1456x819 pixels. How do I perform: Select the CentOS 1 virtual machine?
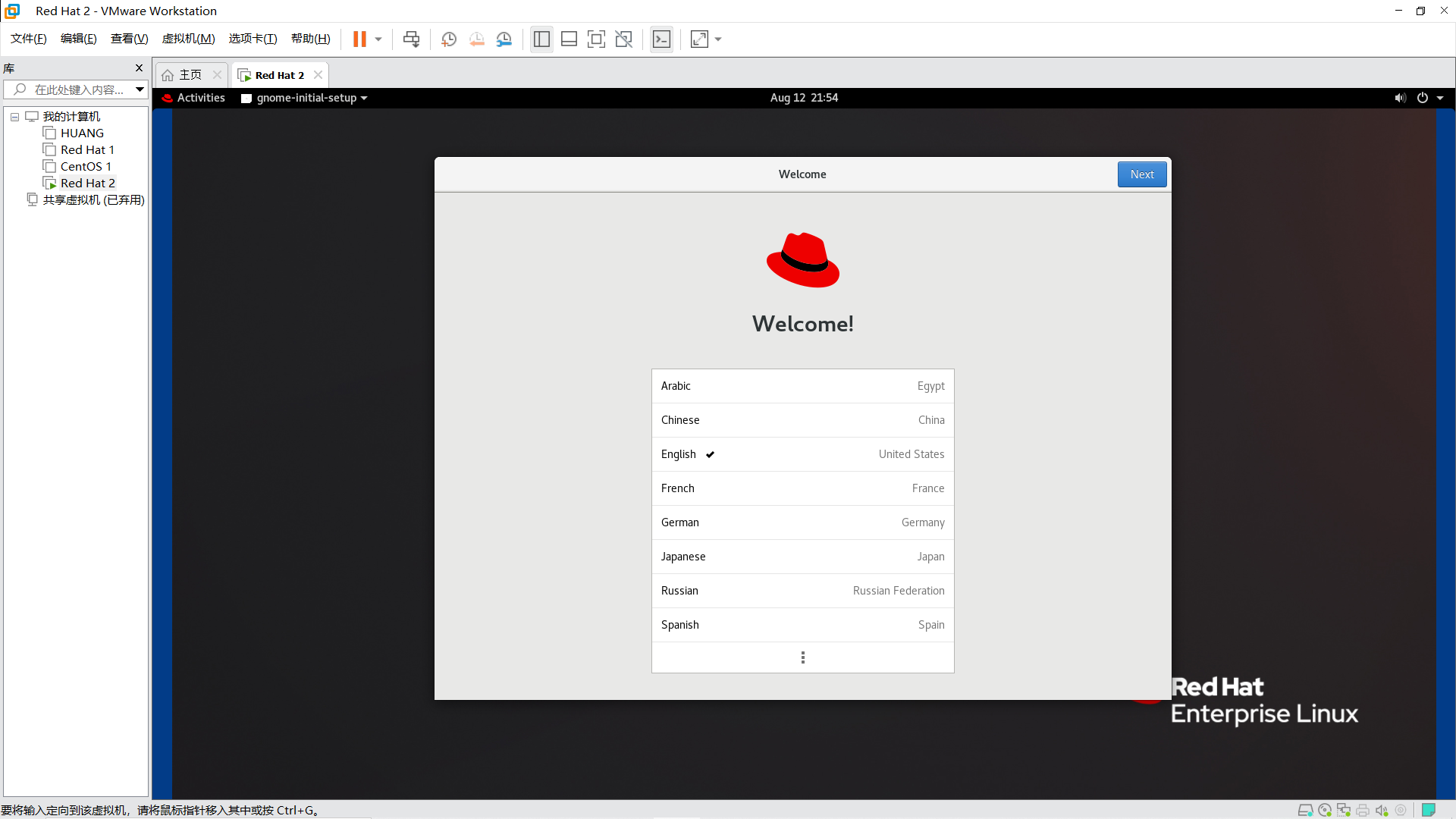(x=86, y=167)
